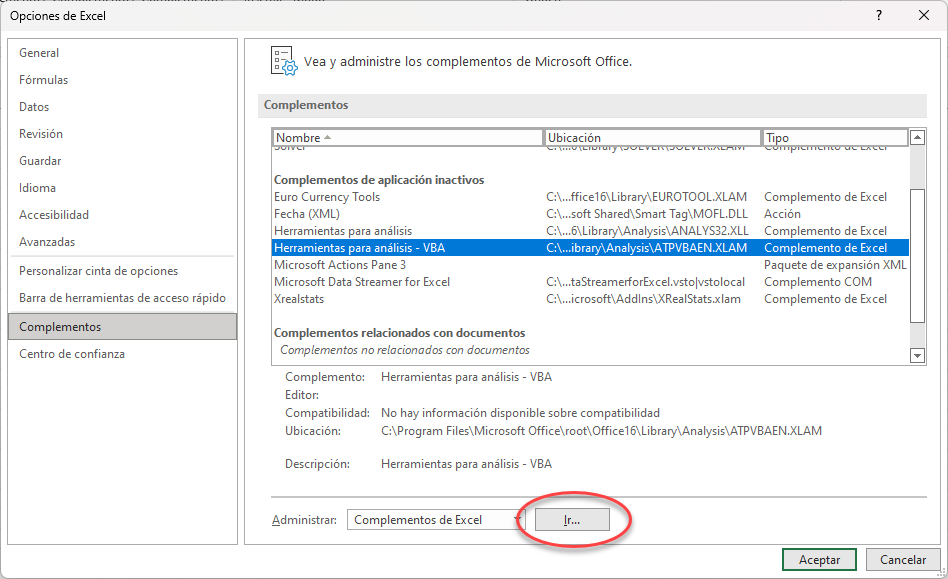The width and height of the screenshot is (948, 579).
Task: Click the MOFL.DLL location cell
Action: click(647, 214)
